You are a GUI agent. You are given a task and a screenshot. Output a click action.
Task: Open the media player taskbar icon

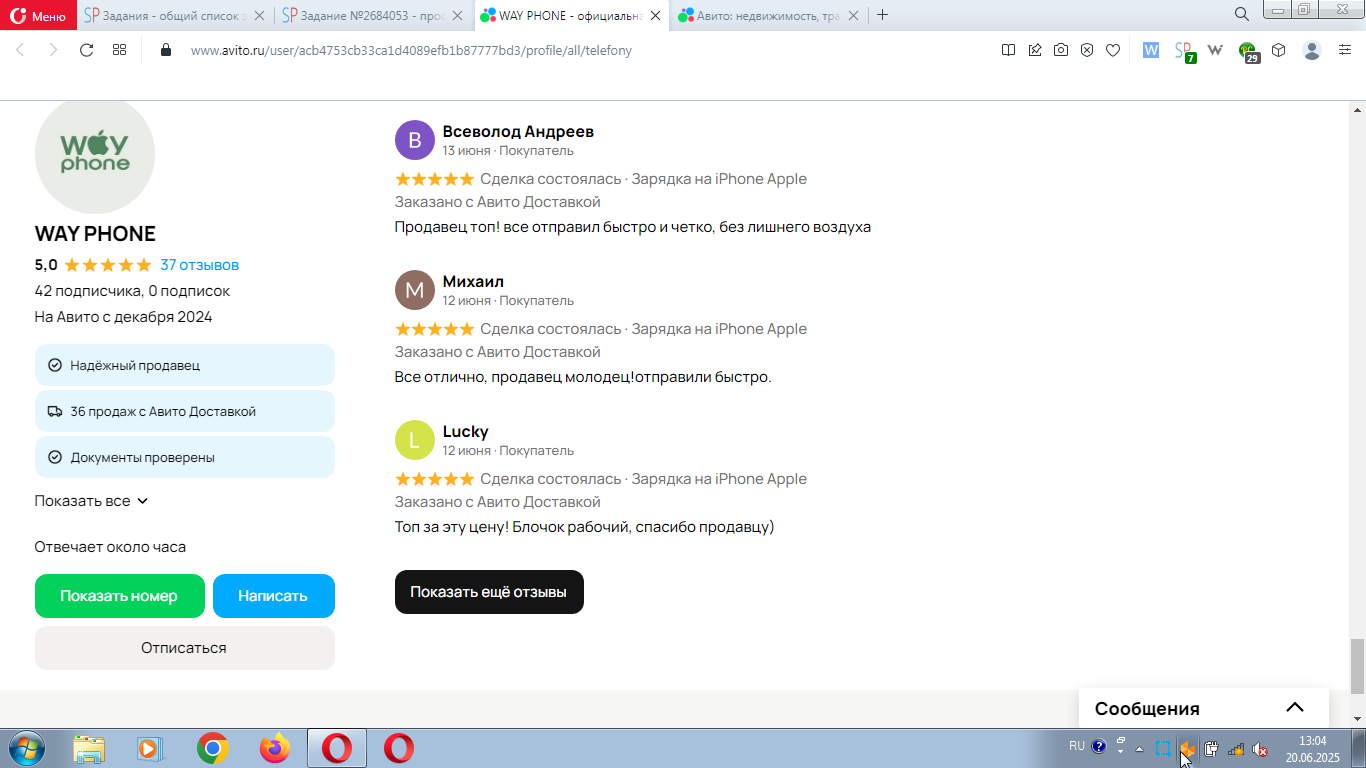[149, 748]
